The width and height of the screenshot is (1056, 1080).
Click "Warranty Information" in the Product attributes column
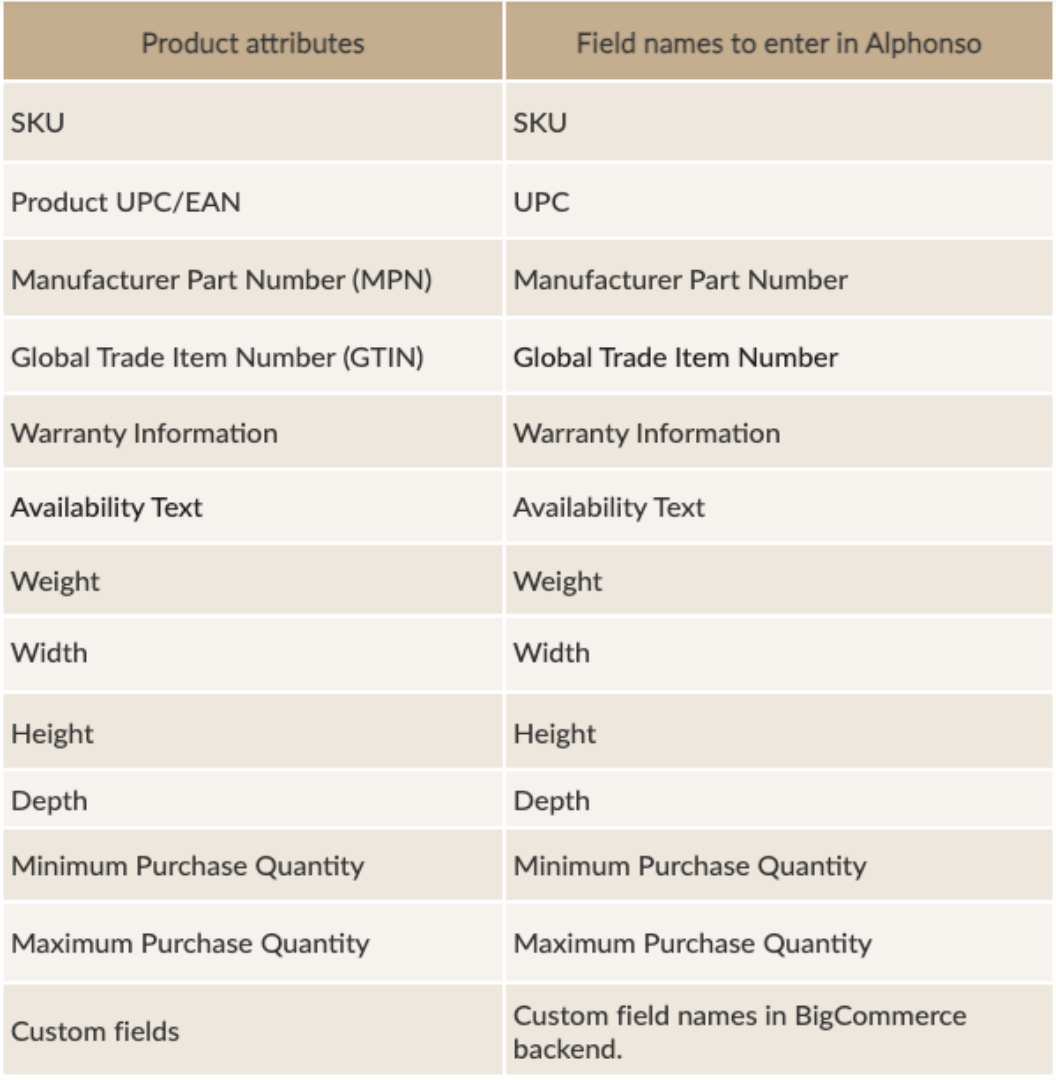[145, 433]
